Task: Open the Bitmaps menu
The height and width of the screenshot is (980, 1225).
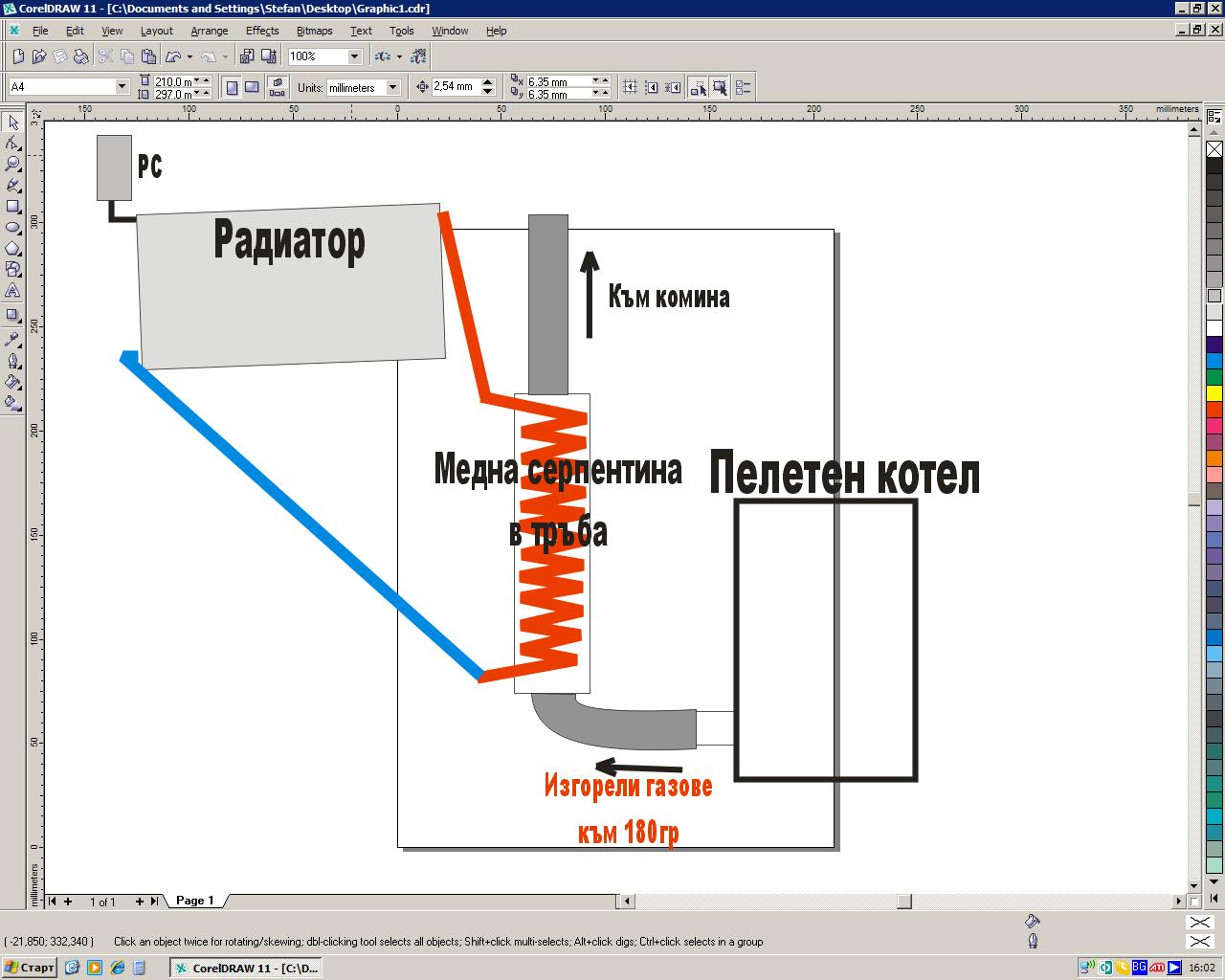Action: pyautogui.click(x=314, y=31)
